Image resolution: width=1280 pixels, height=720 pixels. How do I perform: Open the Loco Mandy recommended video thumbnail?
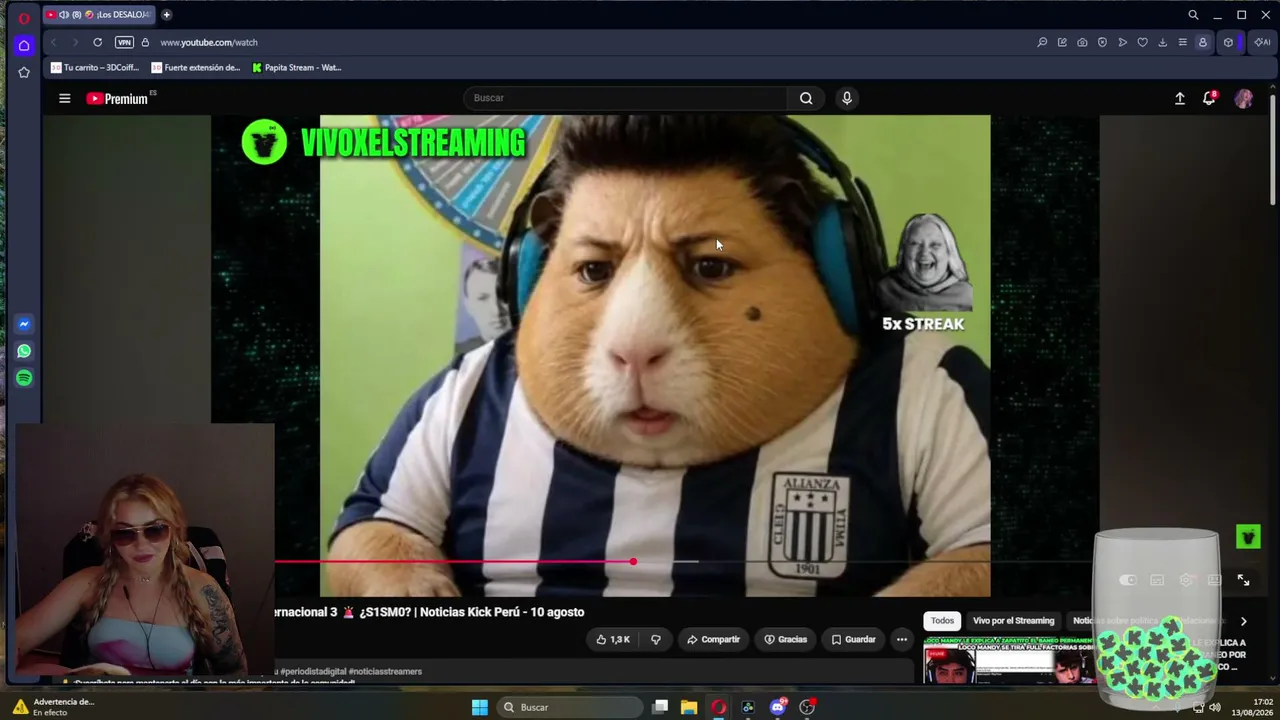[x=1008, y=660]
